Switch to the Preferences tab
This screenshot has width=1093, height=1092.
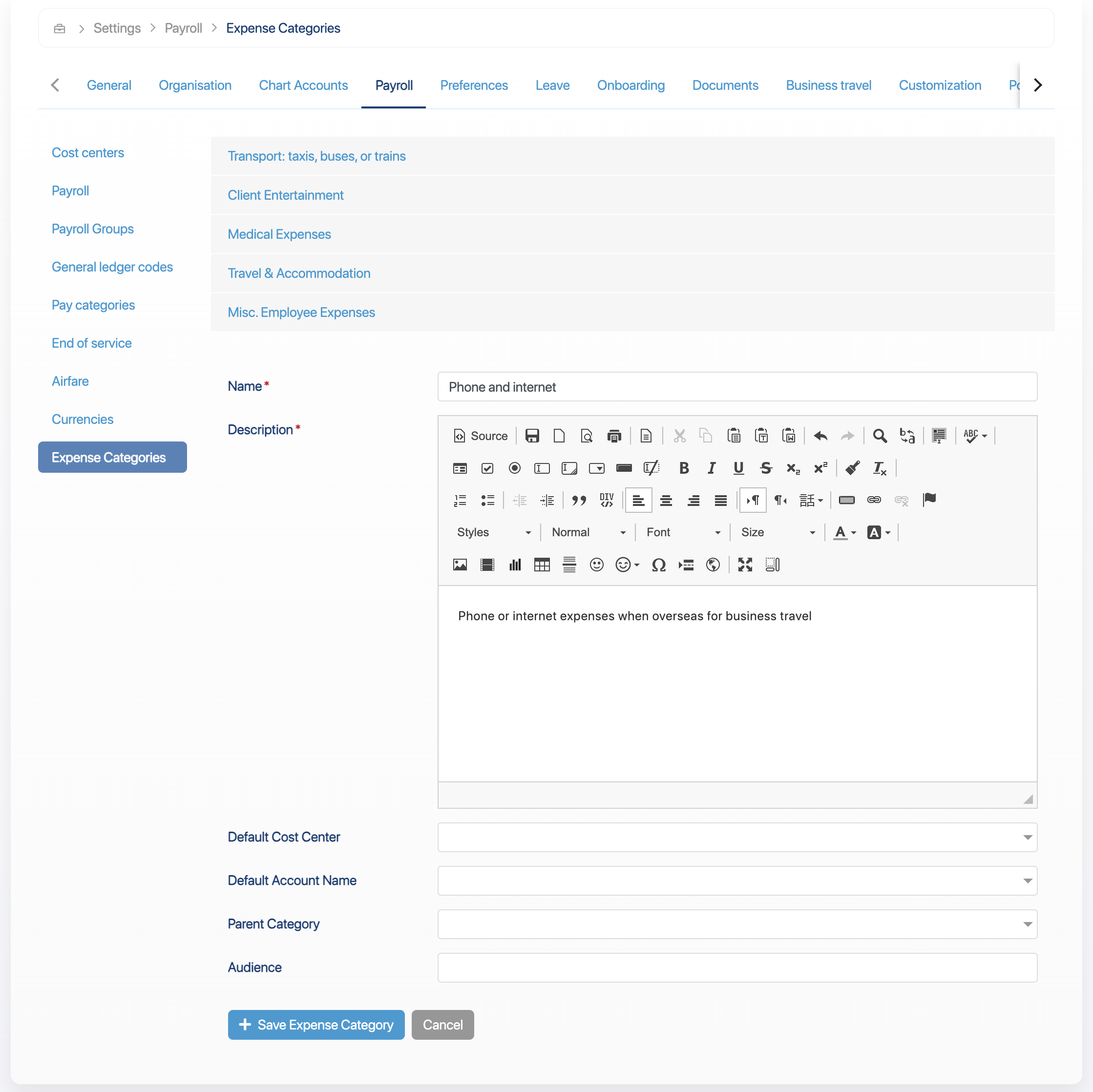pyautogui.click(x=474, y=85)
